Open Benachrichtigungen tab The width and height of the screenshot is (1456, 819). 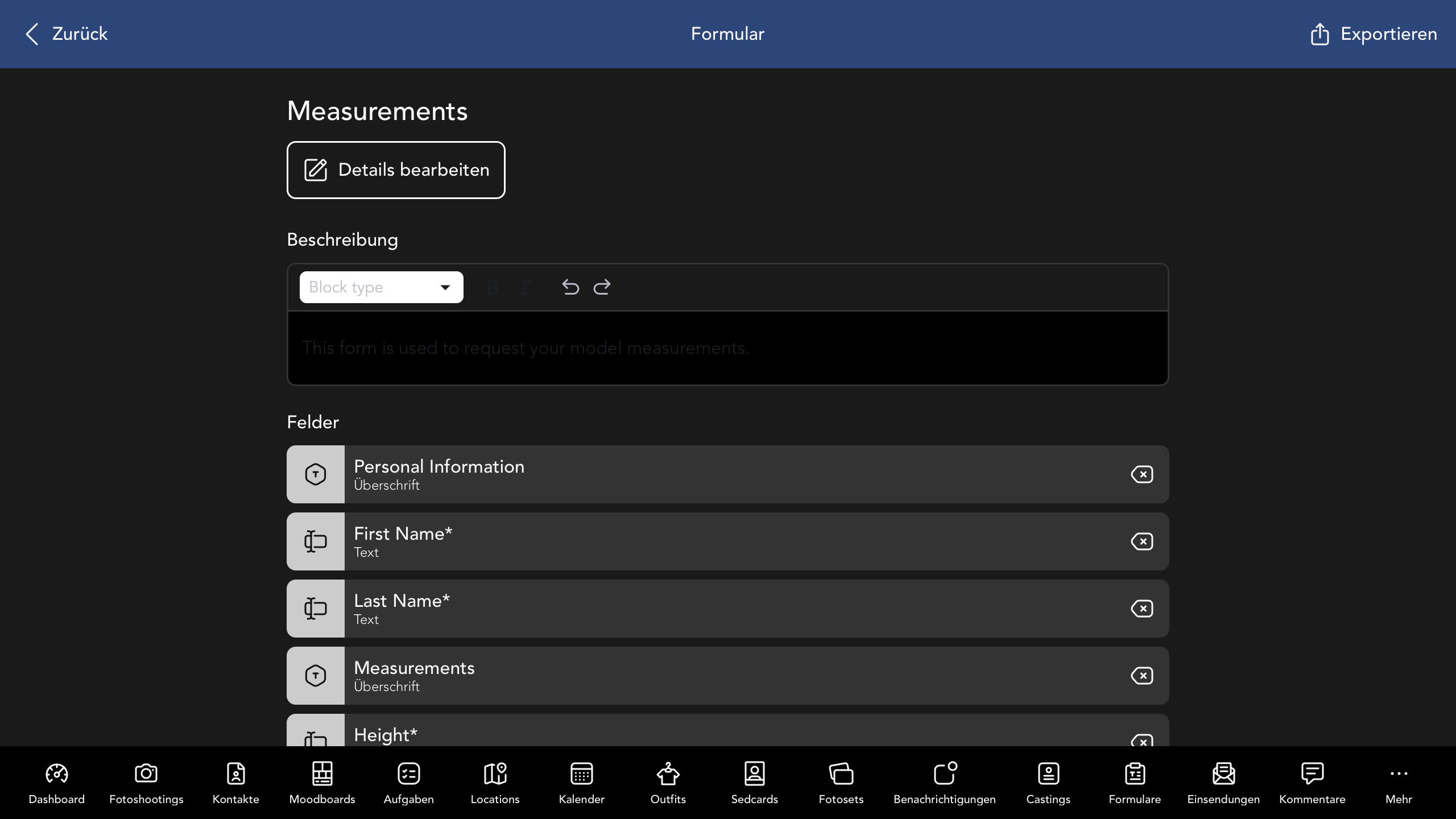pos(945,783)
